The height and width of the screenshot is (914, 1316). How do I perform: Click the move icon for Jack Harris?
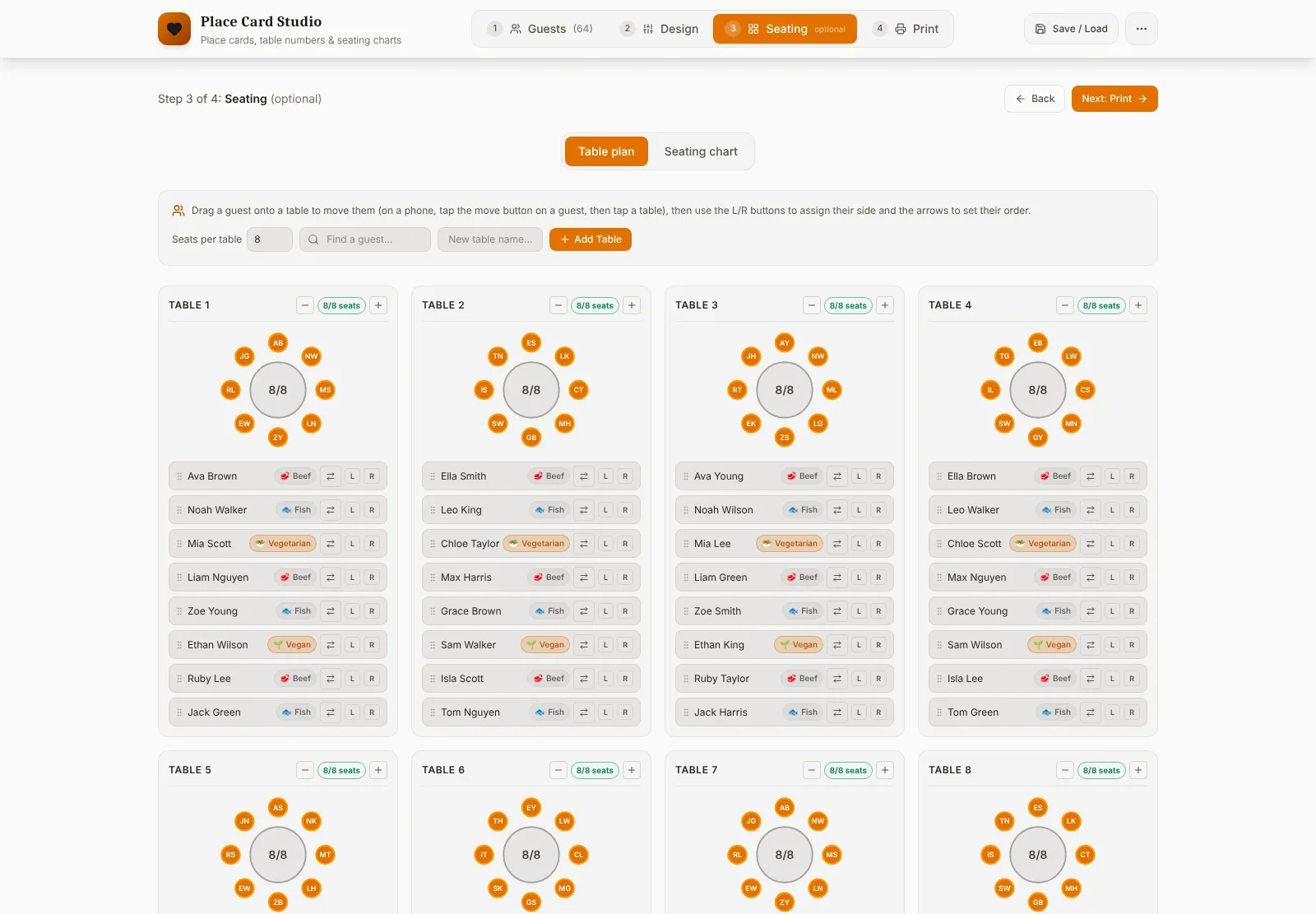837,712
